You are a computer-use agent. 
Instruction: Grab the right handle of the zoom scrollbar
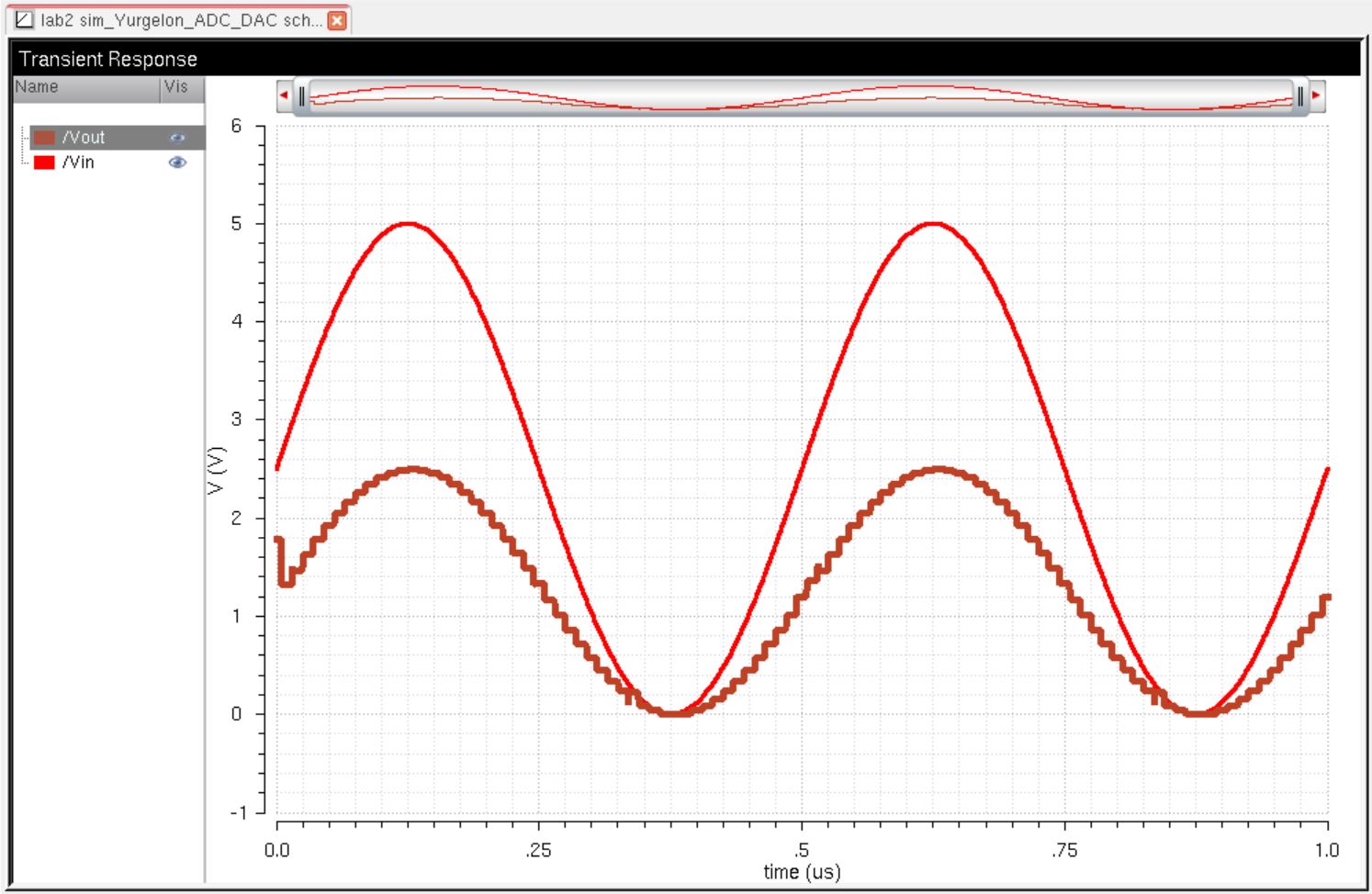tap(1299, 95)
